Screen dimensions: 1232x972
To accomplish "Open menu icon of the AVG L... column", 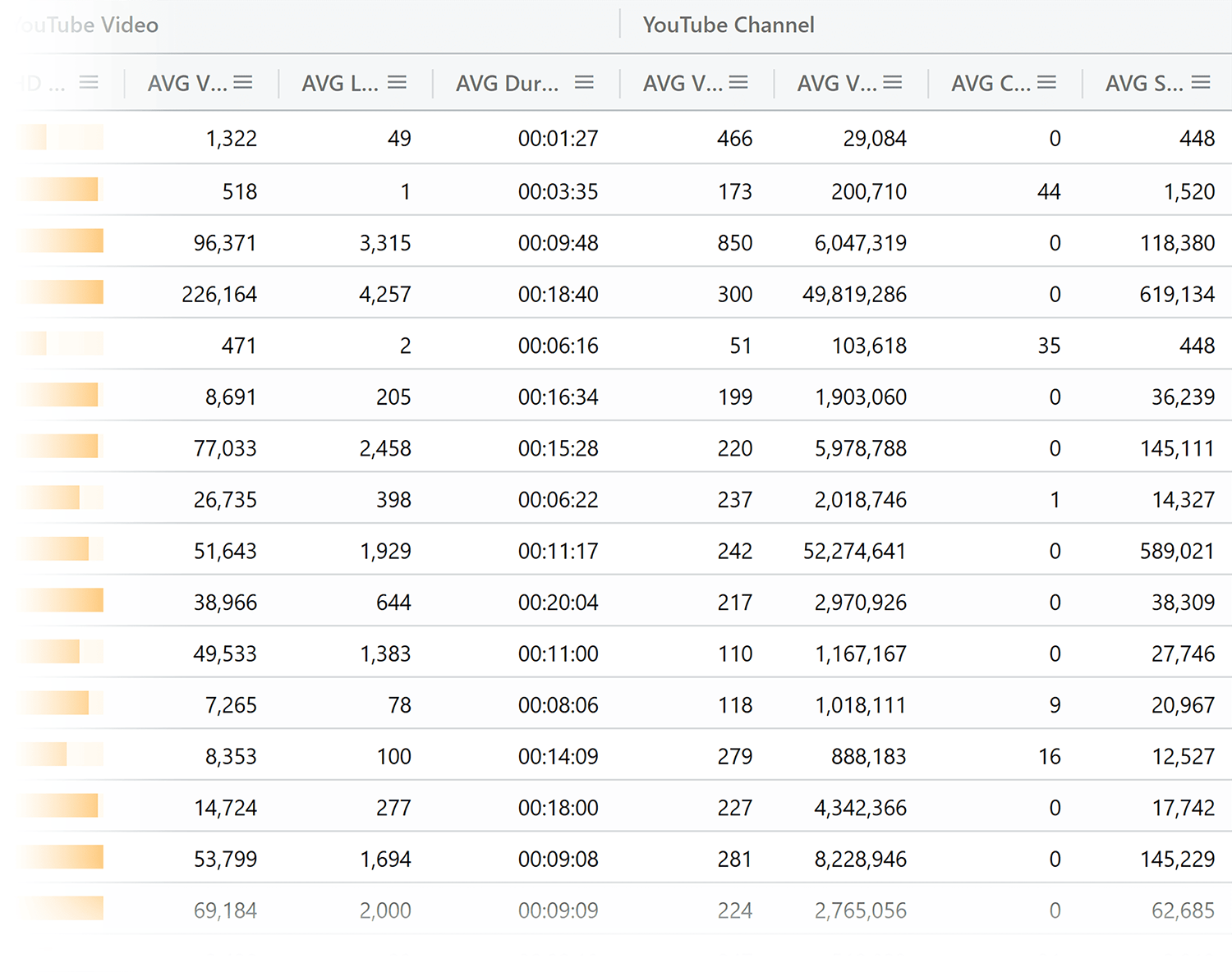I will pyautogui.click(x=398, y=82).
